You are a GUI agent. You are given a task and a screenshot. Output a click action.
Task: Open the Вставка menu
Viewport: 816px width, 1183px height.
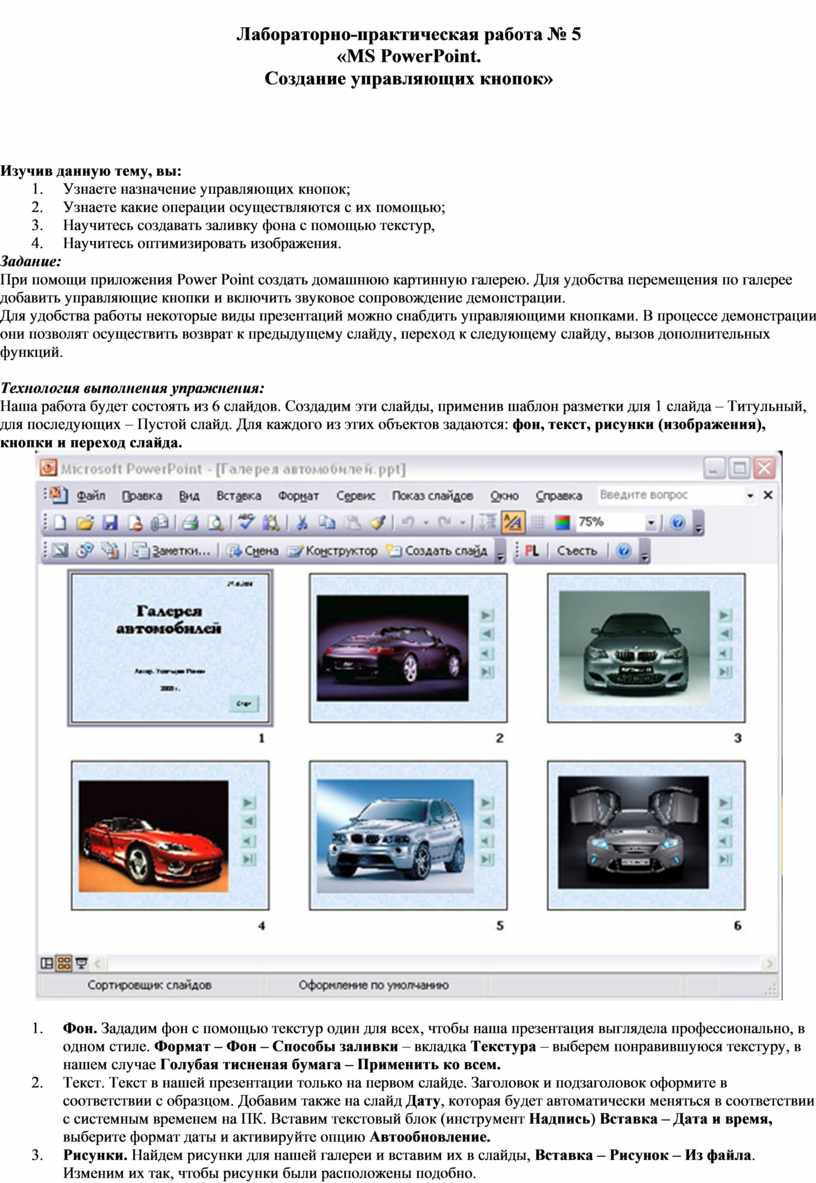238,495
